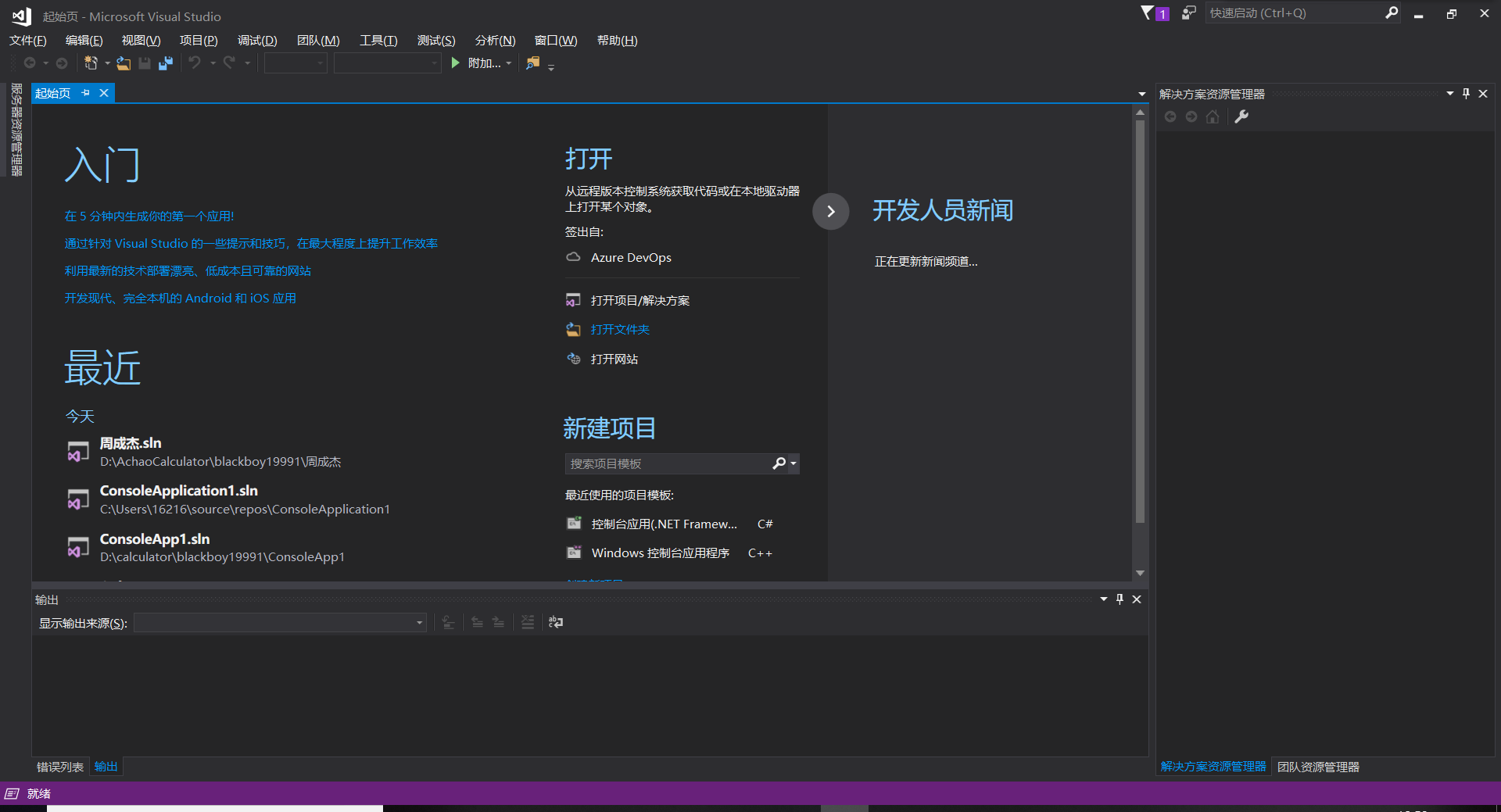Viewport: 1501px width, 812px height.
Task: Click the Visual Studio tips and tricks link
Action: point(251,244)
